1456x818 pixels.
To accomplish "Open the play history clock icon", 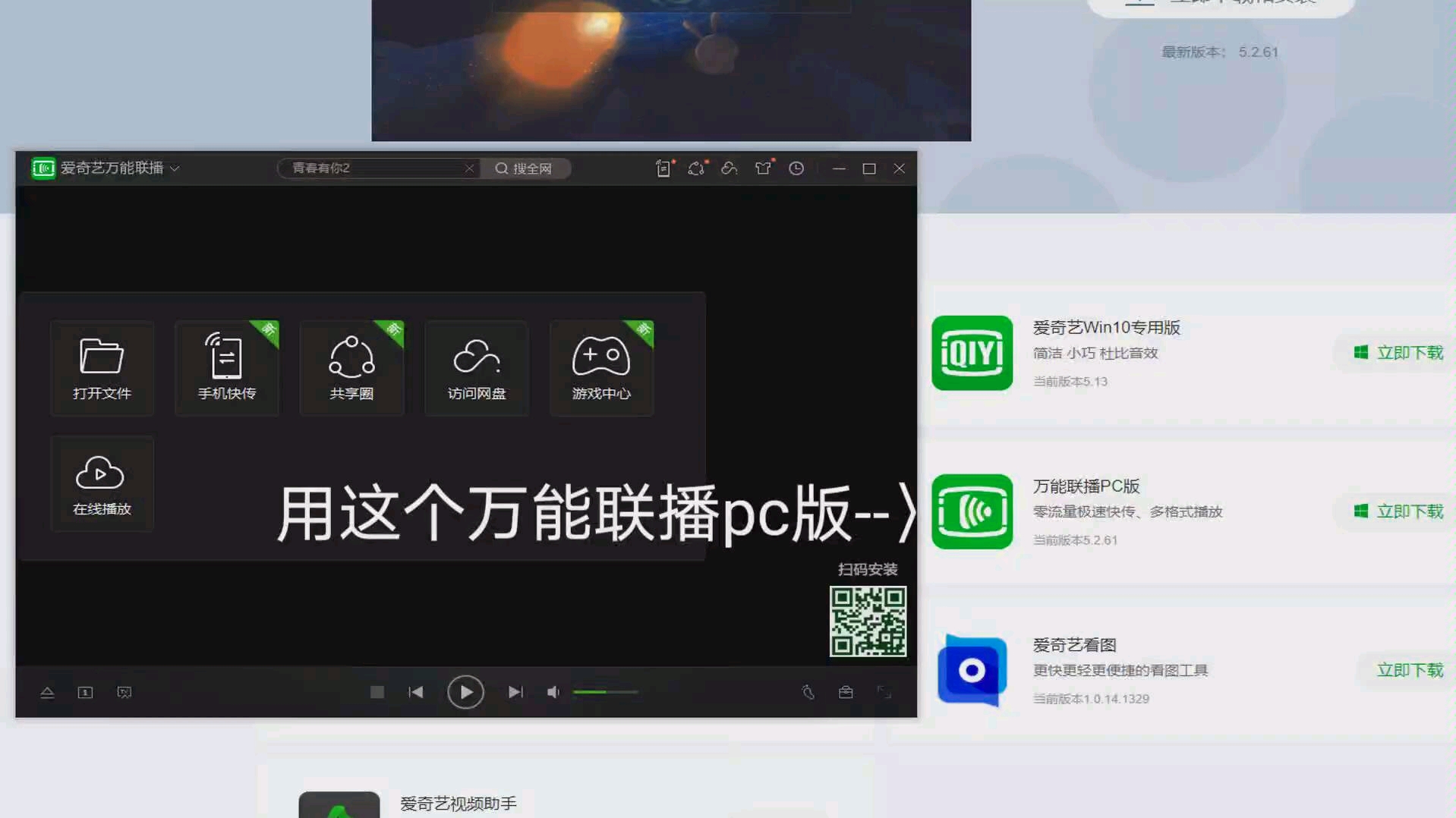I will [796, 168].
